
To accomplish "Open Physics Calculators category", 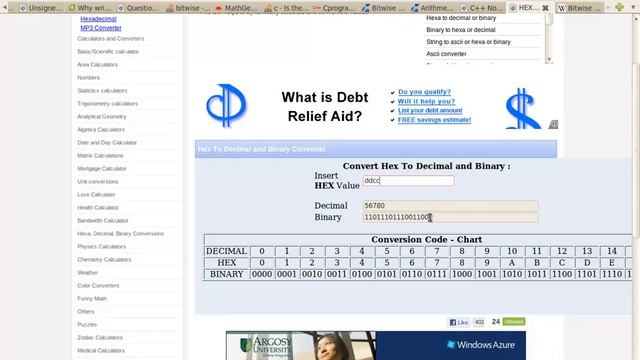I will (x=101, y=247).
